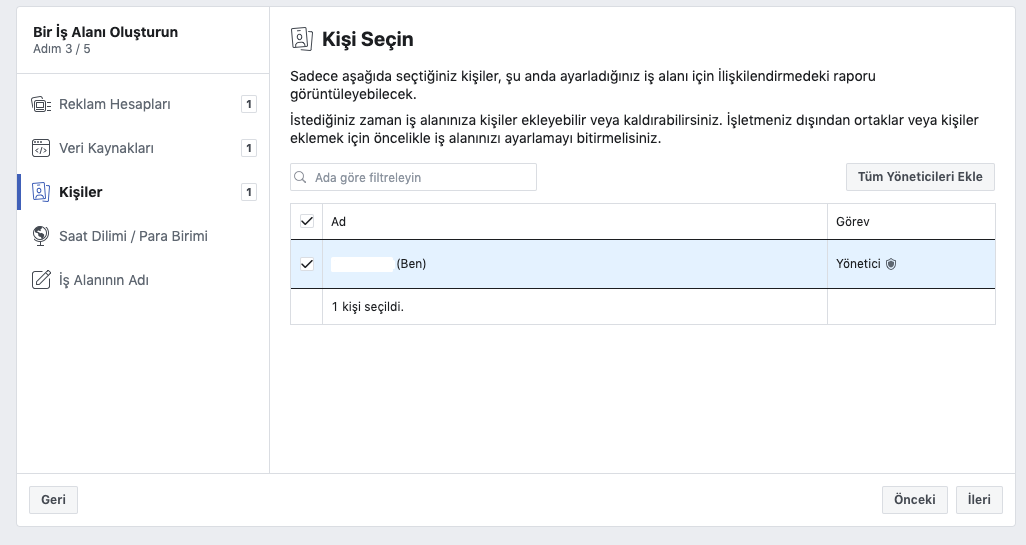The image size is (1026, 545).
Task: Open the Veri Kaynakları step
Action: [x=143, y=148]
